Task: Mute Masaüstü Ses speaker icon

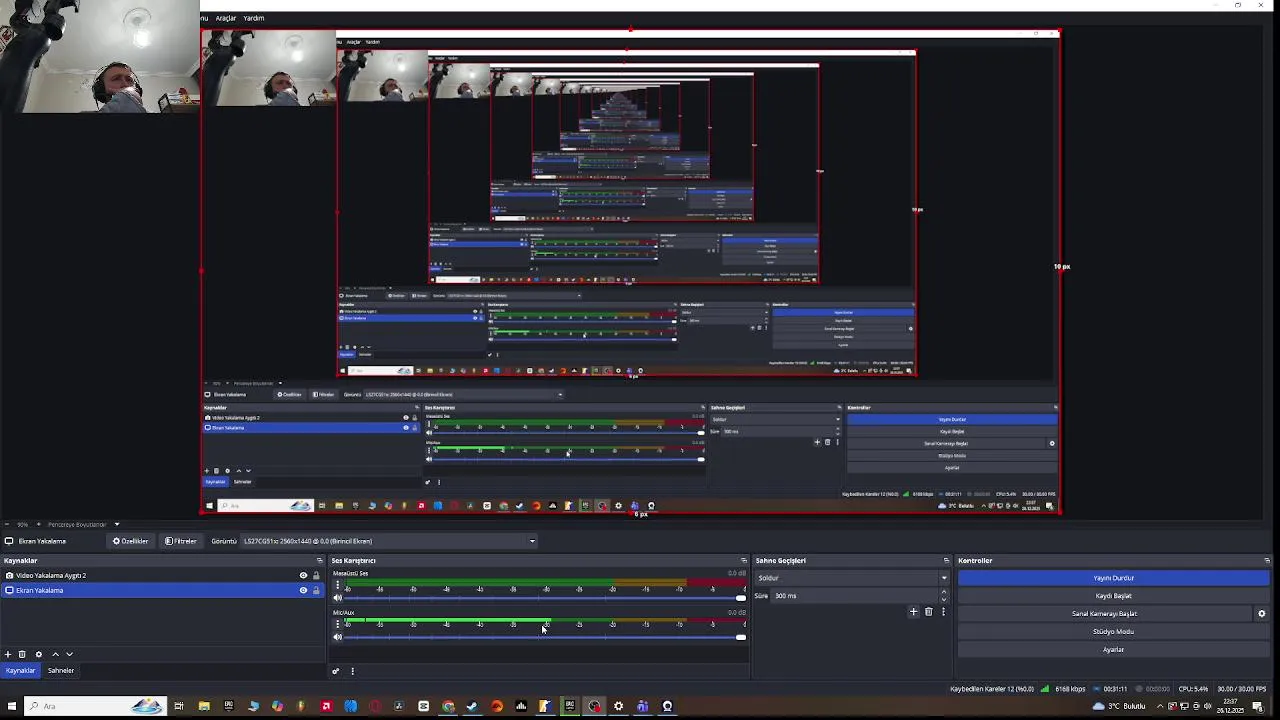Action: pos(337,598)
